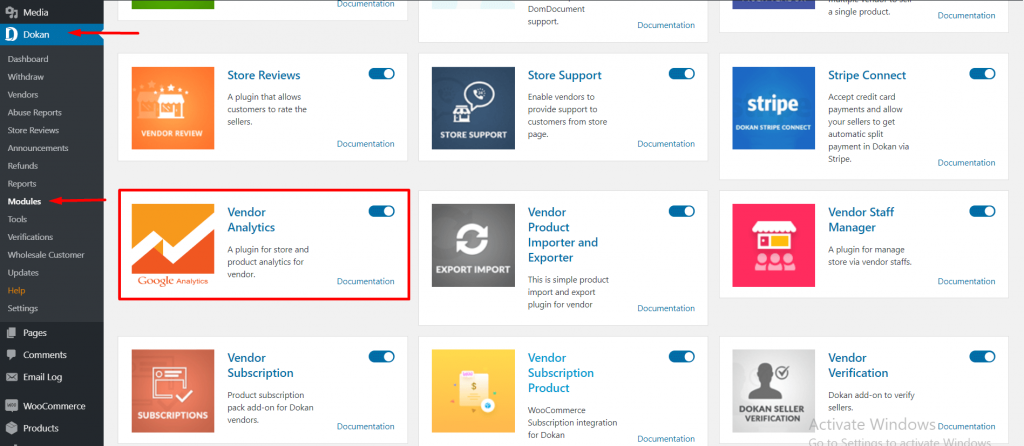Toggle the Vendor Staff Manager switch
Image resolution: width=1024 pixels, height=446 pixels.
click(982, 211)
